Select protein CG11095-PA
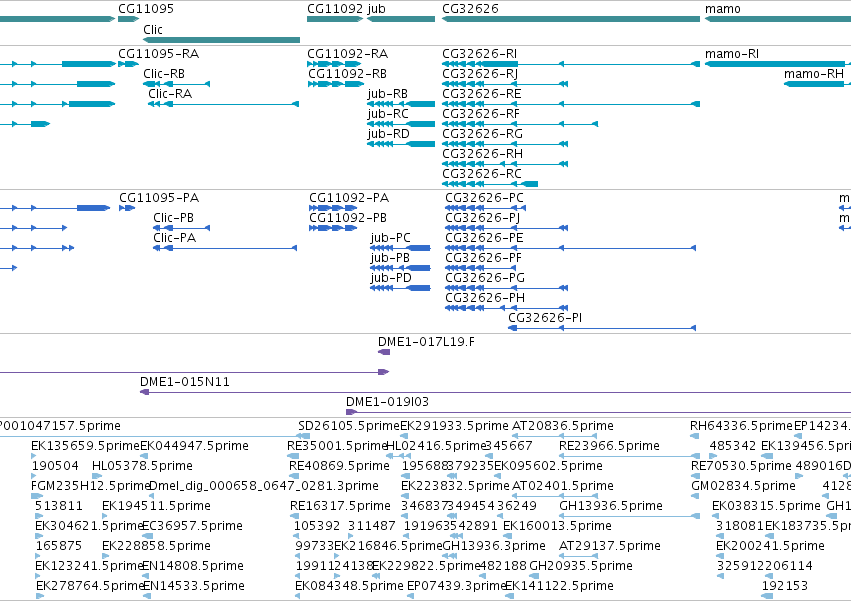 (x=159, y=198)
